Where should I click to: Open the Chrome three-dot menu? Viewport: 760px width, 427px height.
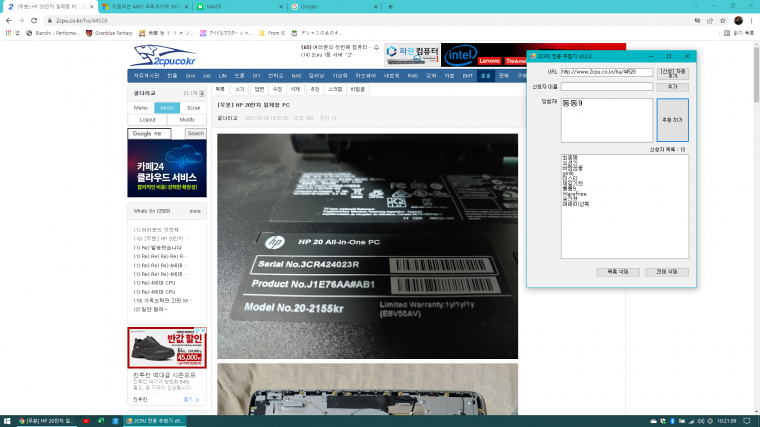752,20
